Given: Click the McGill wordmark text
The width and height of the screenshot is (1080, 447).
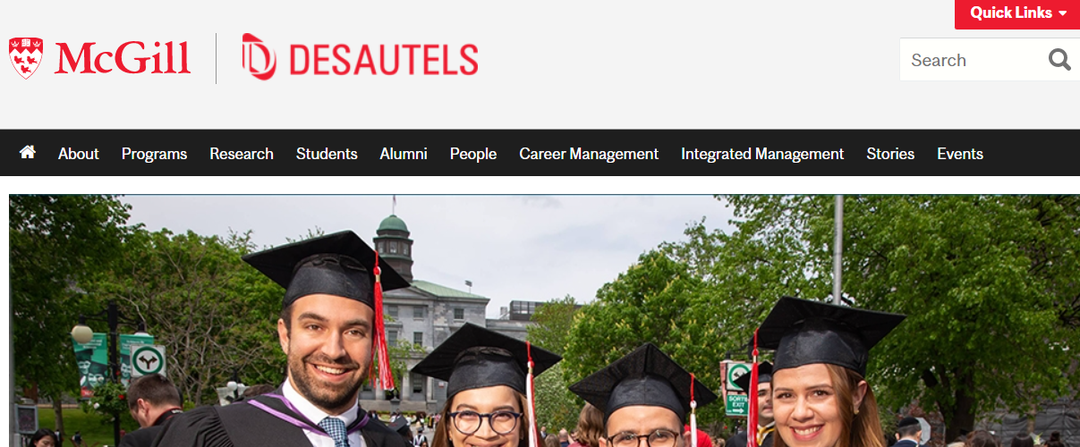Looking at the screenshot, I should [123, 58].
